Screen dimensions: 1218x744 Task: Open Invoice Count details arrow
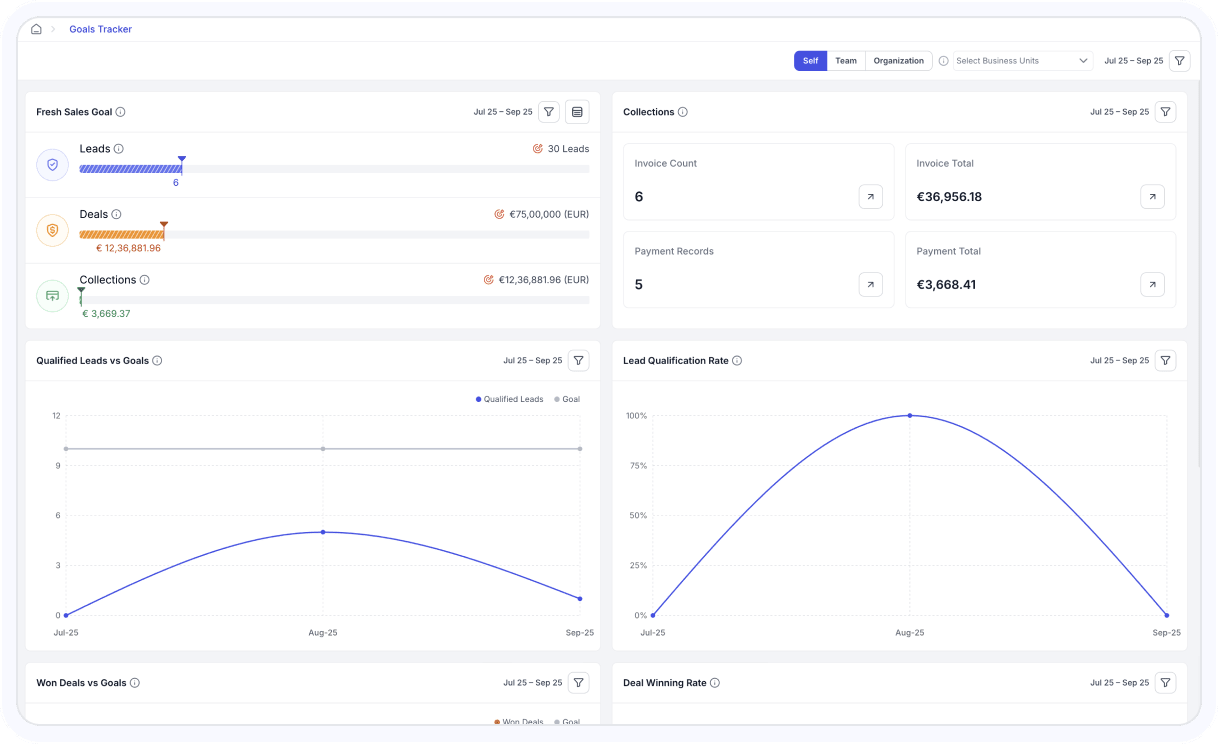(x=870, y=197)
